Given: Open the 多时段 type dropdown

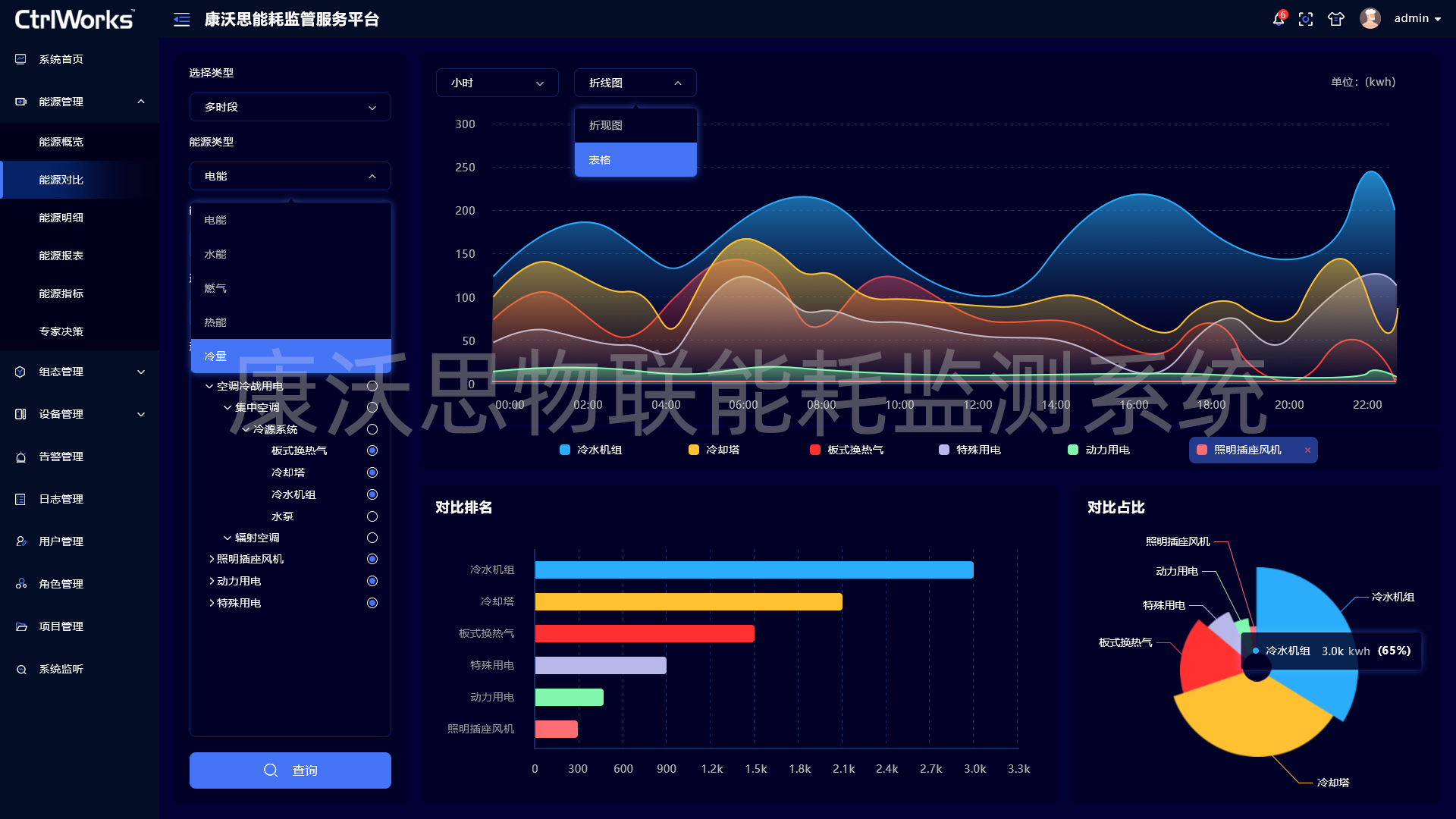Looking at the screenshot, I should pos(290,107).
